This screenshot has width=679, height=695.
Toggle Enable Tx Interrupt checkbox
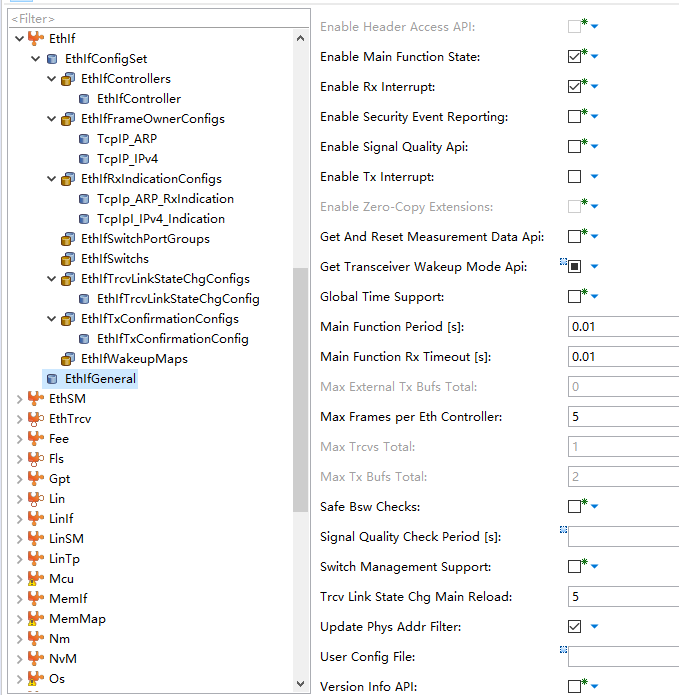(x=574, y=176)
